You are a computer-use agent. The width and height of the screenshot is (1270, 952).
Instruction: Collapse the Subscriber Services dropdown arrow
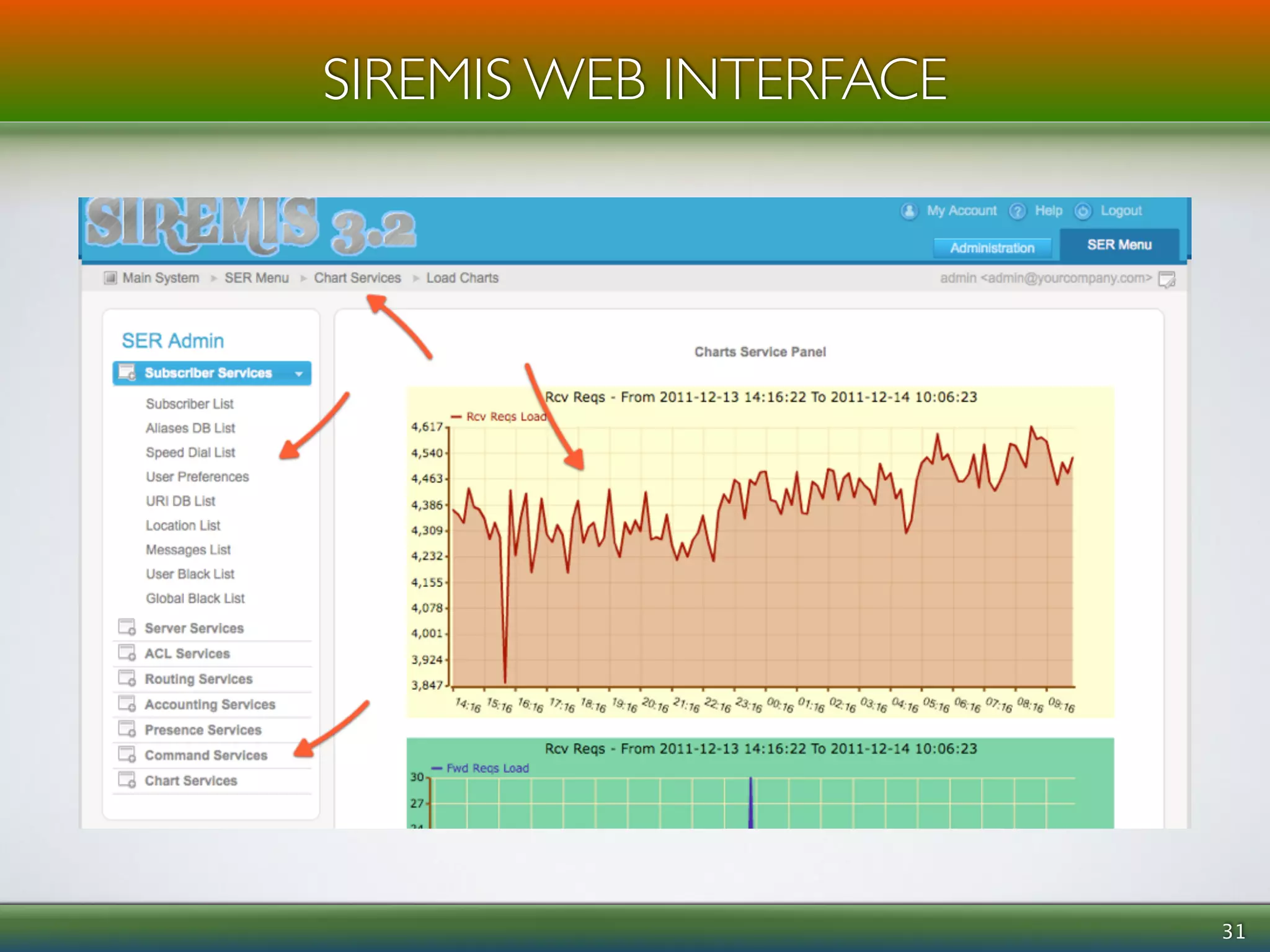click(x=299, y=374)
